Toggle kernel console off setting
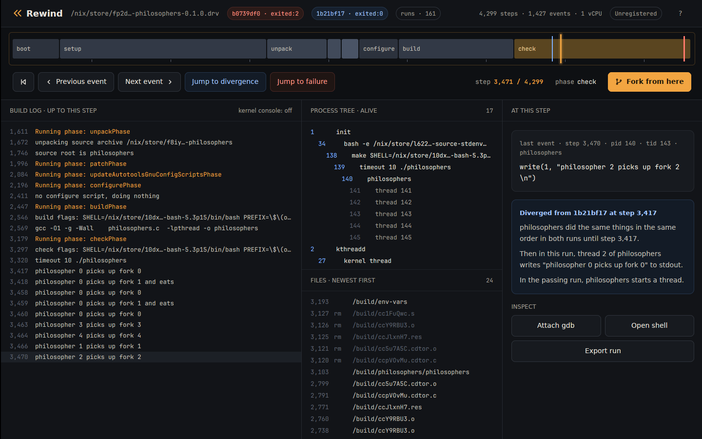 coord(265,111)
